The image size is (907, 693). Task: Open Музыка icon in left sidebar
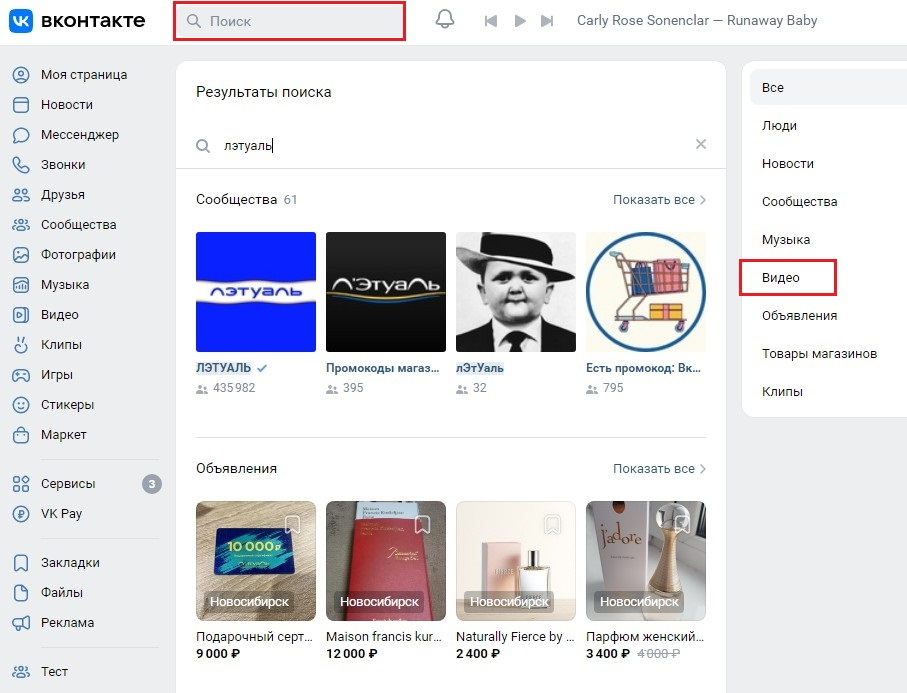click(x=21, y=285)
